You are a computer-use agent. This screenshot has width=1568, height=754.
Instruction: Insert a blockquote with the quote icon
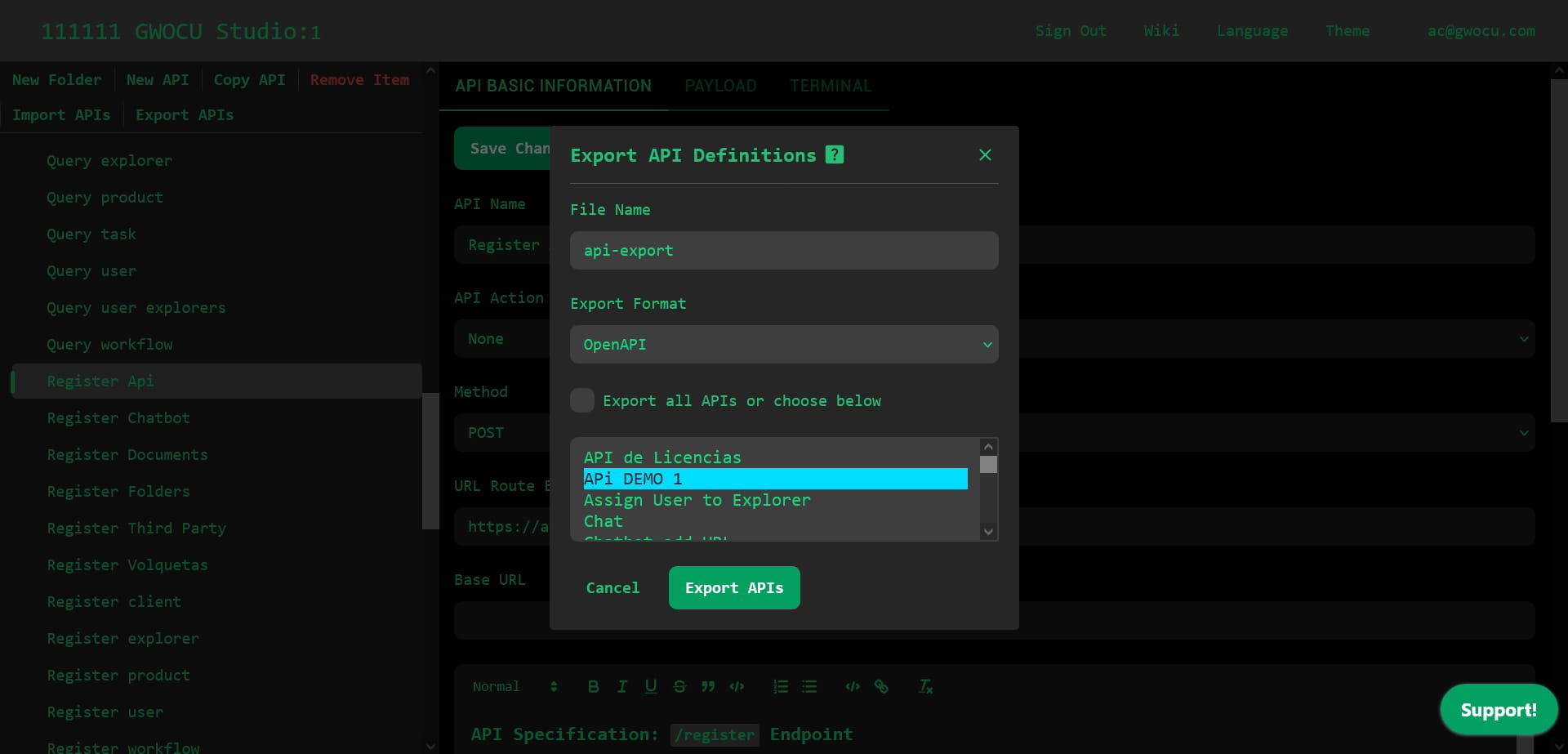pos(708,686)
